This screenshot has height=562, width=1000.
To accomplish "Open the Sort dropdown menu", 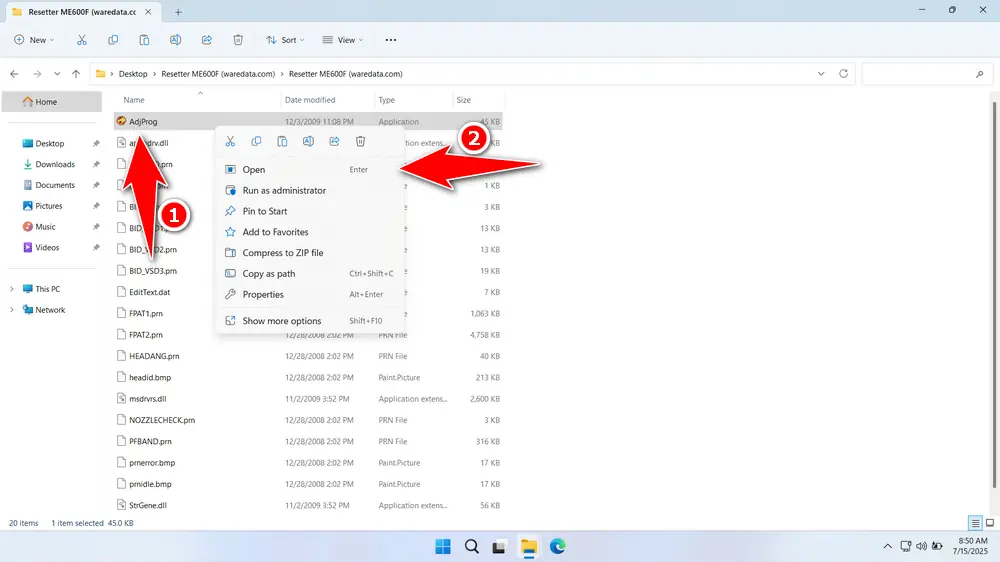I will point(285,40).
